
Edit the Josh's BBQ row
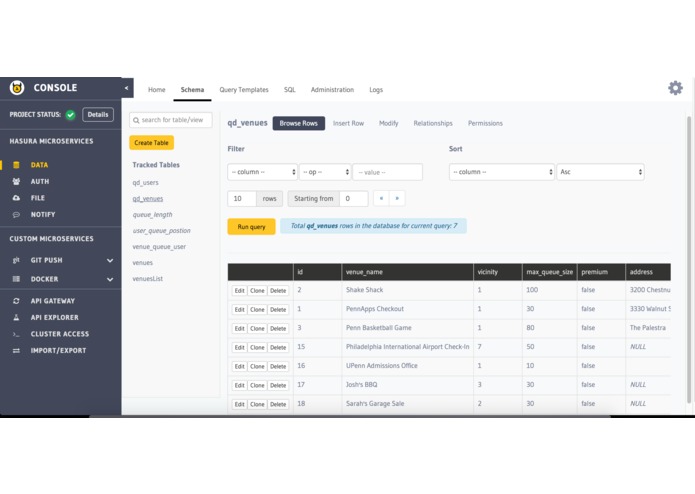point(239,385)
